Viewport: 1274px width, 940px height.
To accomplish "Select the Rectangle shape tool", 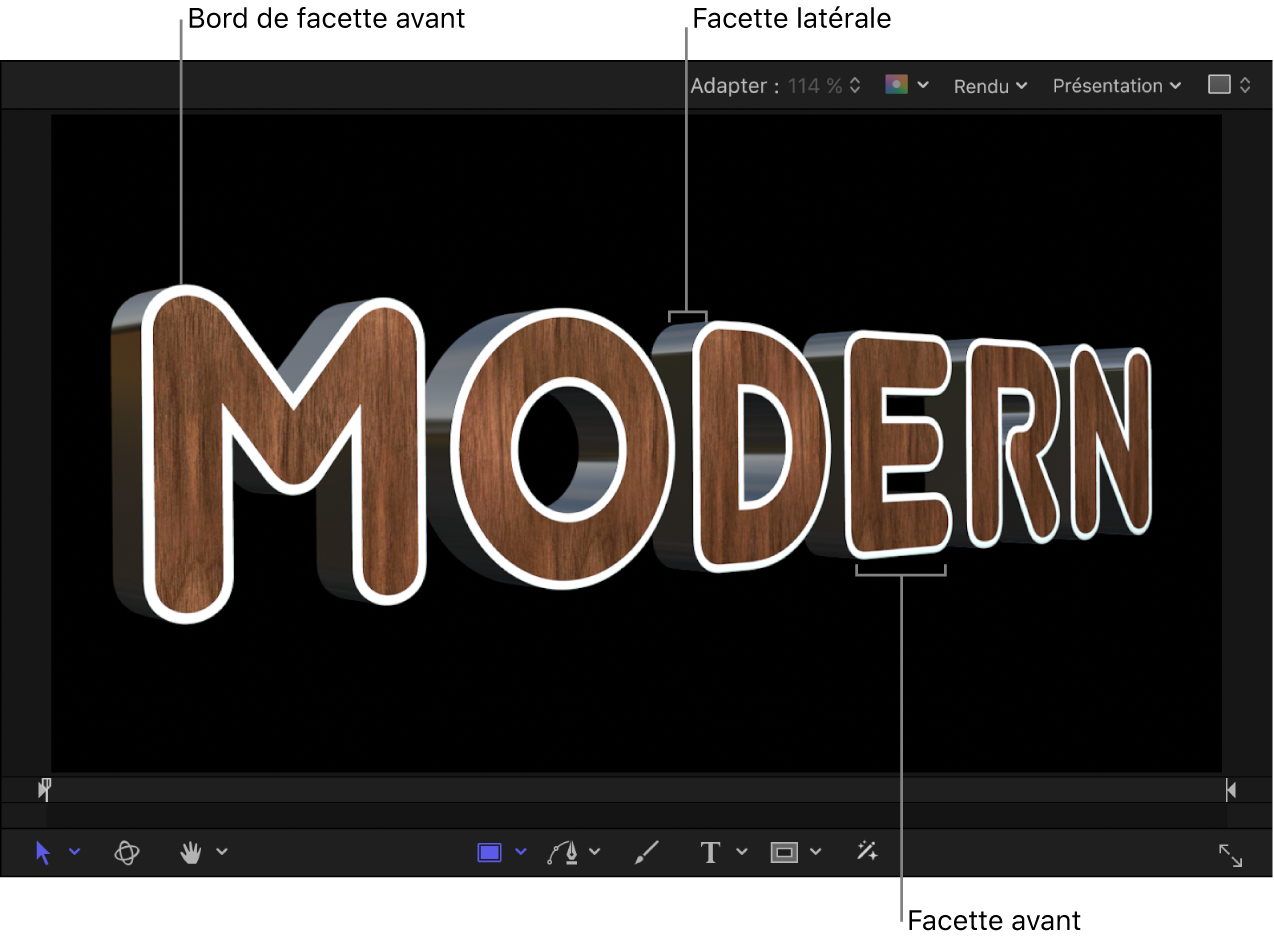I will [489, 852].
